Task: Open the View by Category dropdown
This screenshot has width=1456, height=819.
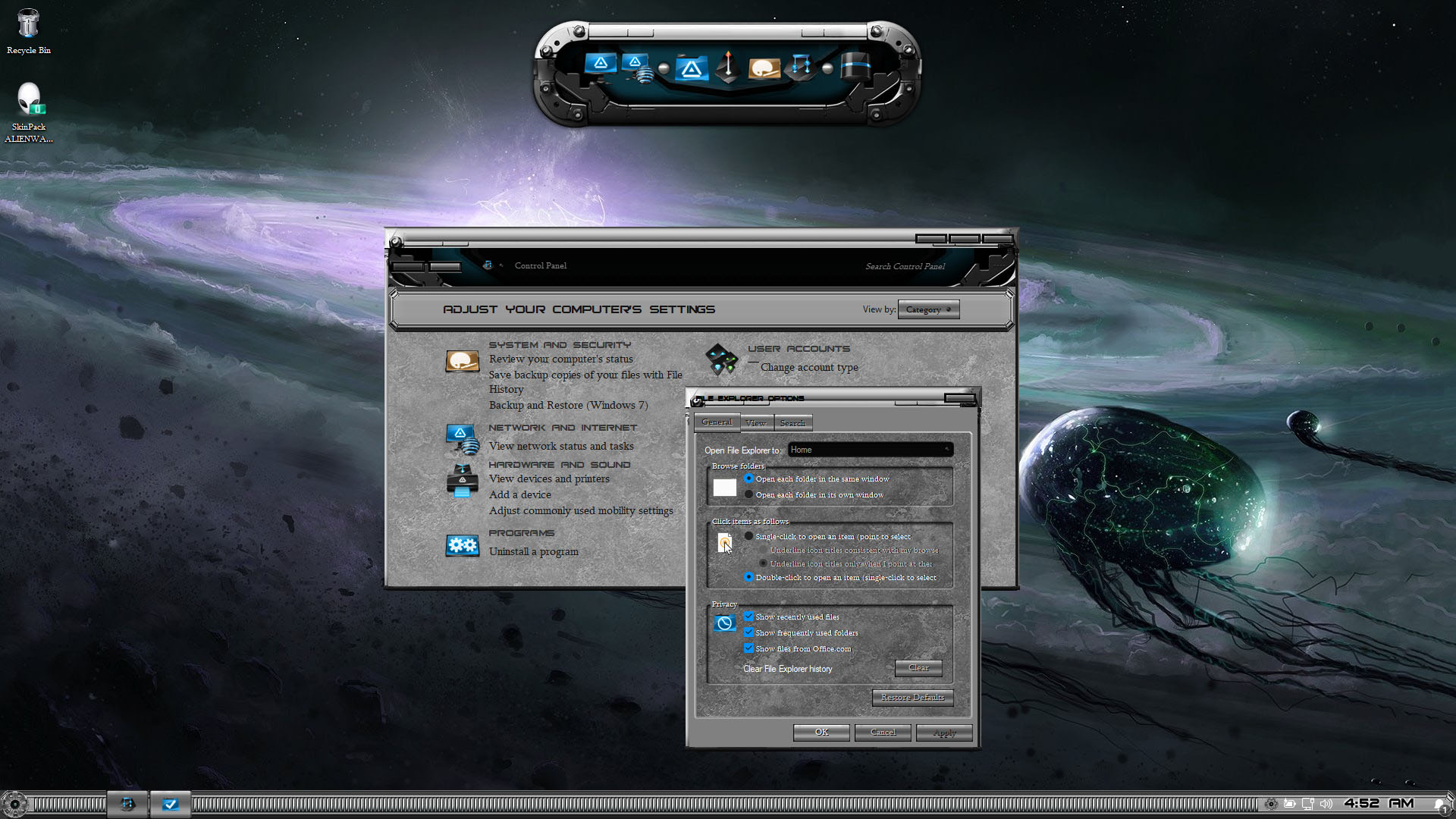Action: [928, 309]
